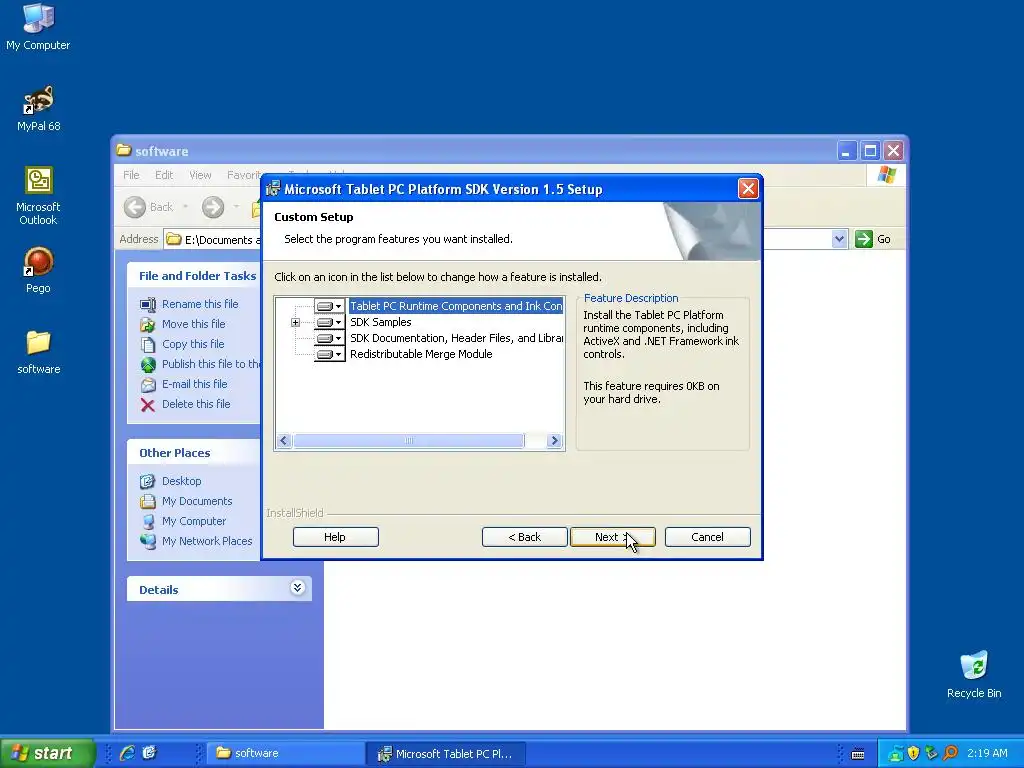Open My Computer under Other Places
This screenshot has width=1024, height=768.
coord(194,521)
